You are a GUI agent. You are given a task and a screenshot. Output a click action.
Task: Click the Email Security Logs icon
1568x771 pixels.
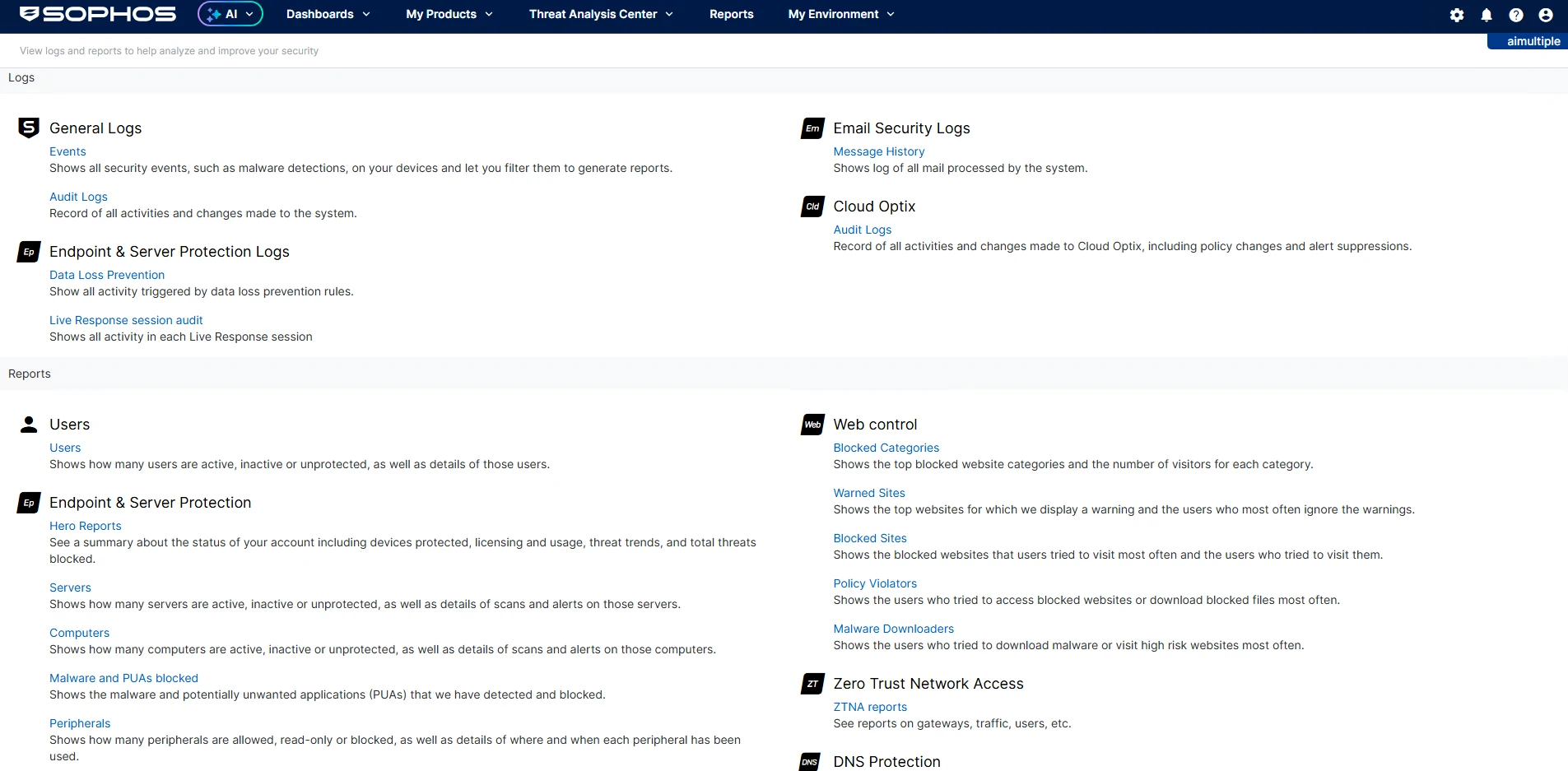(x=812, y=128)
